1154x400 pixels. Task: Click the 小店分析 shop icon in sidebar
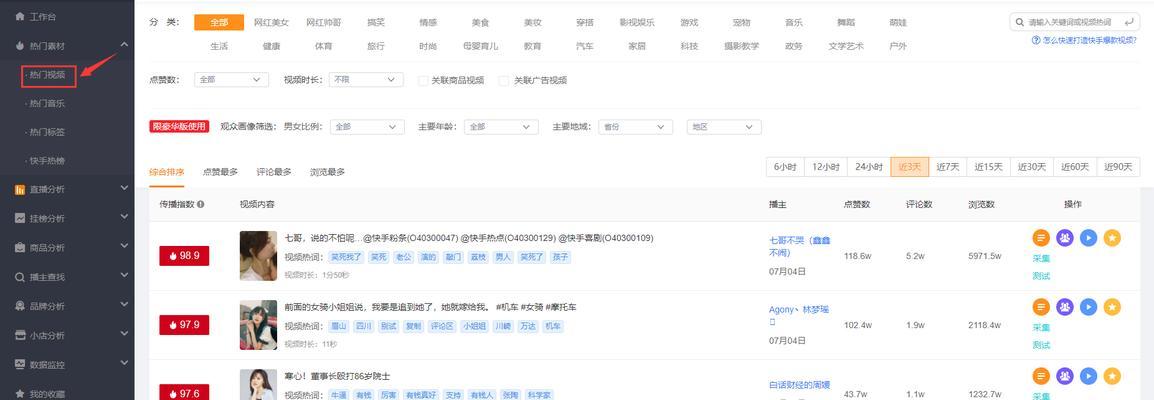tap(20, 335)
